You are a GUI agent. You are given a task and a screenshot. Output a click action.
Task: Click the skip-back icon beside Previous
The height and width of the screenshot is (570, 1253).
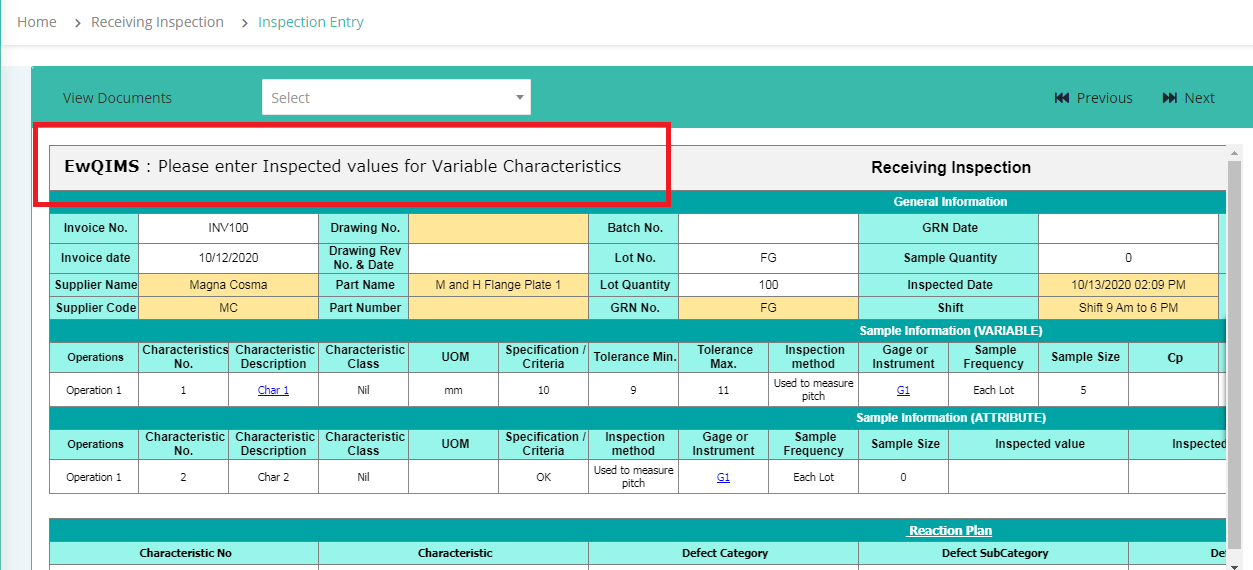tap(1062, 98)
